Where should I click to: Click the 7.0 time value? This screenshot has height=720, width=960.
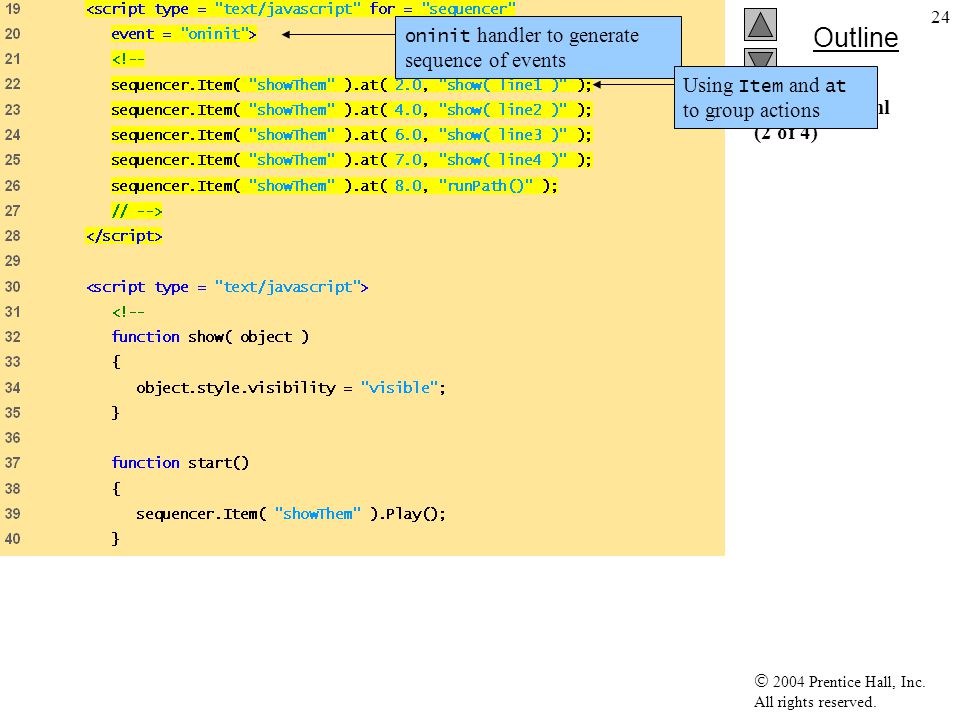click(408, 160)
